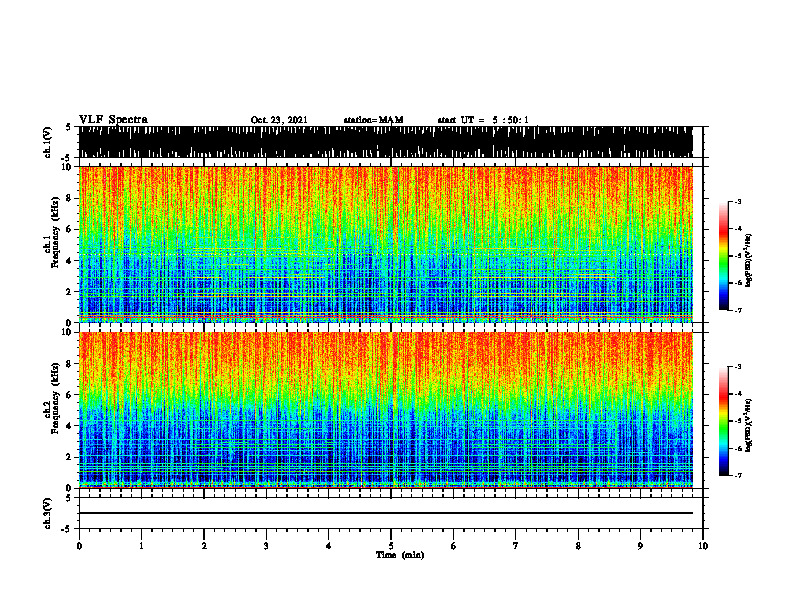Click the ch.1 frequency axis "10" tick label

pos(69,167)
